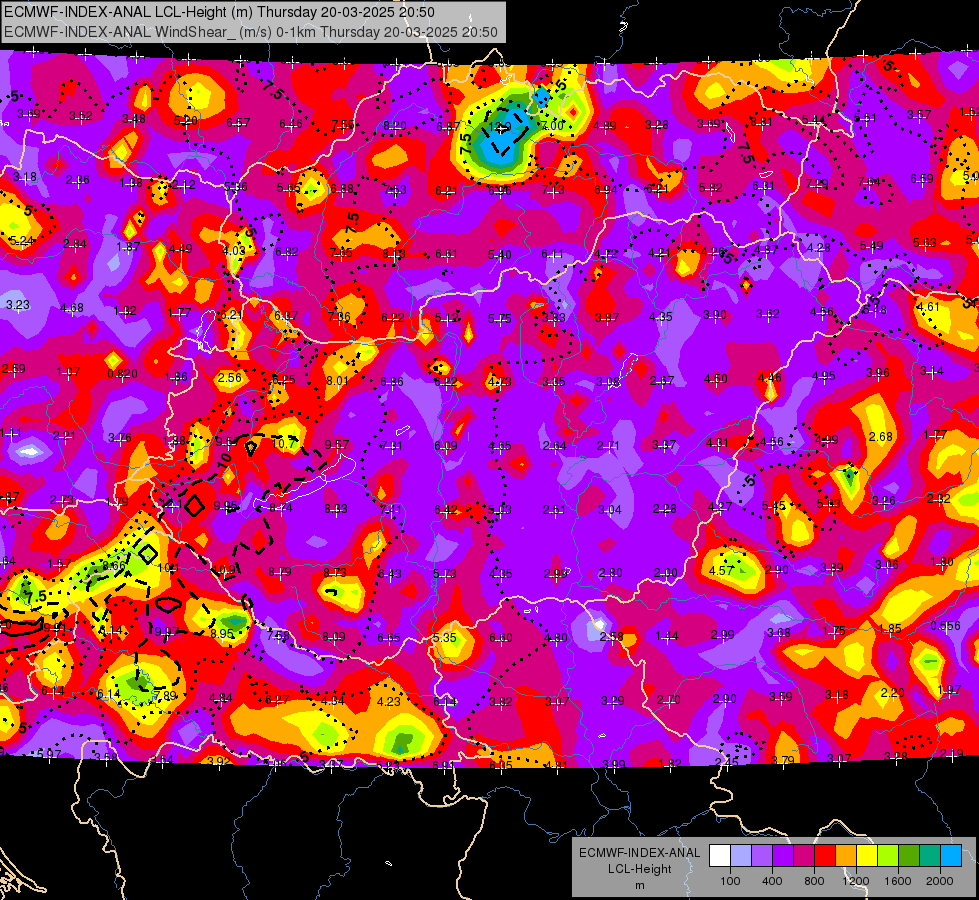Click the legend tick label 400
The height and width of the screenshot is (900, 979).
tap(772, 881)
